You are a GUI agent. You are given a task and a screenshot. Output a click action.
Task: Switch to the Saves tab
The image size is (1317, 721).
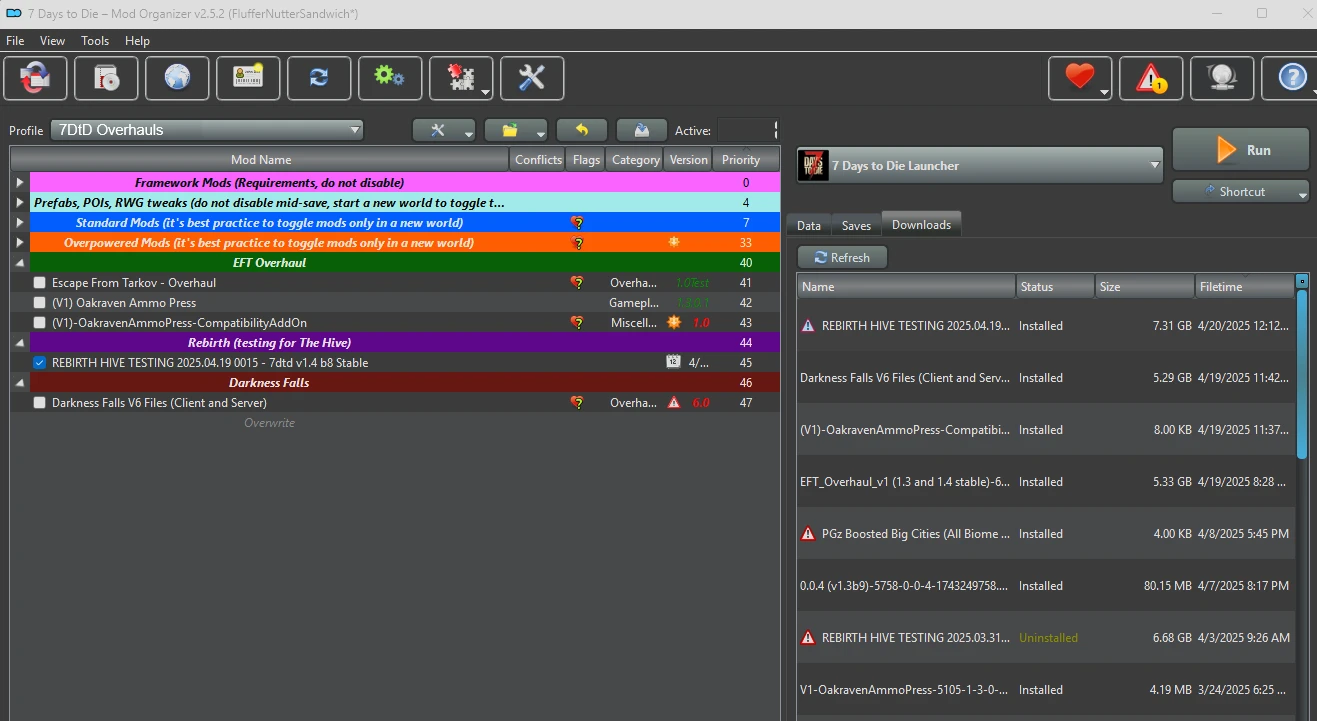857,225
